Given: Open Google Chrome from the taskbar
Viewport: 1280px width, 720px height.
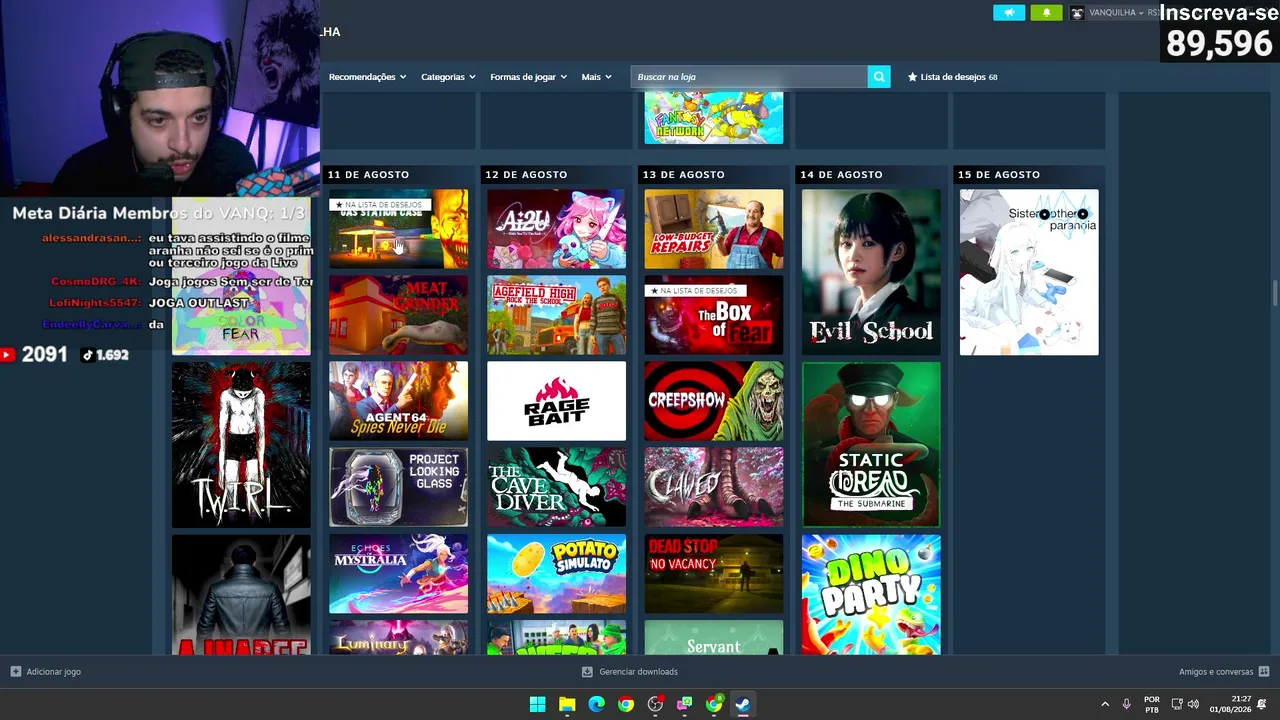Looking at the screenshot, I should (626, 704).
